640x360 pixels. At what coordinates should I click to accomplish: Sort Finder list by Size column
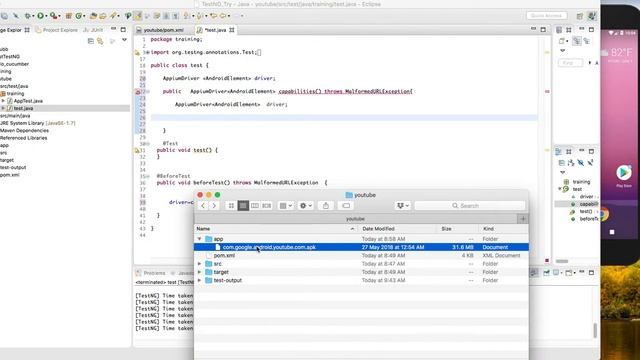(457, 229)
